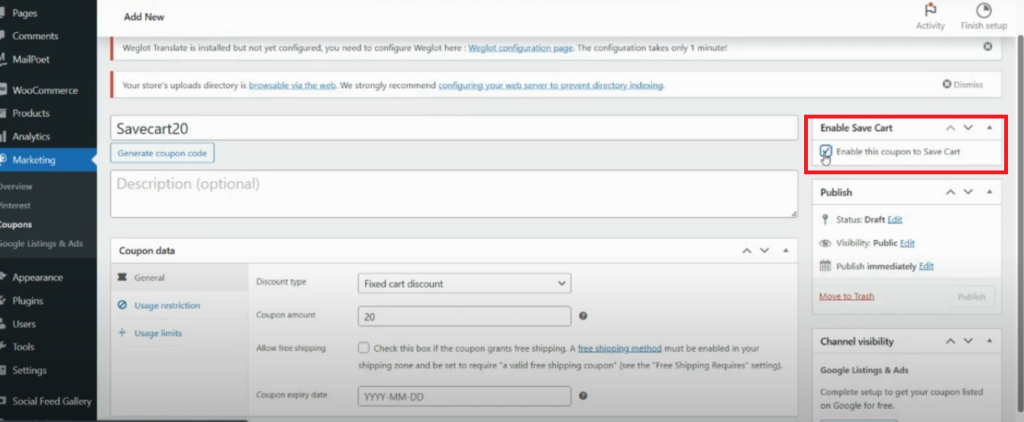Switch to the Usage limits tab
This screenshot has height=422, width=1024.
click(x=157, y=333)
